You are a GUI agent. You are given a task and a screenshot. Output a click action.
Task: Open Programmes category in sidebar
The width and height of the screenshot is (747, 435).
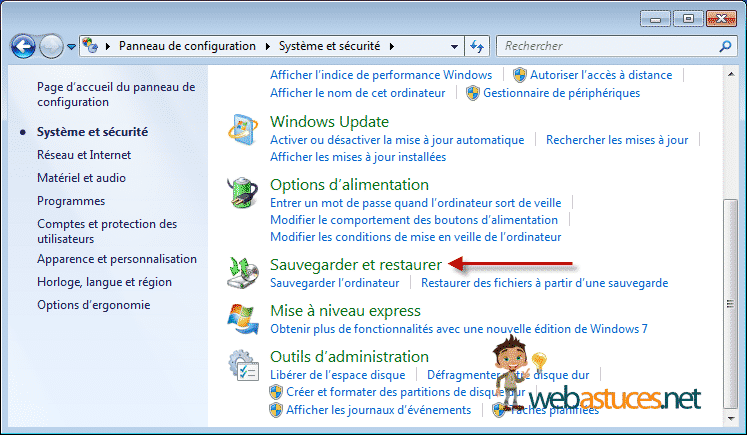pos(71,201)
